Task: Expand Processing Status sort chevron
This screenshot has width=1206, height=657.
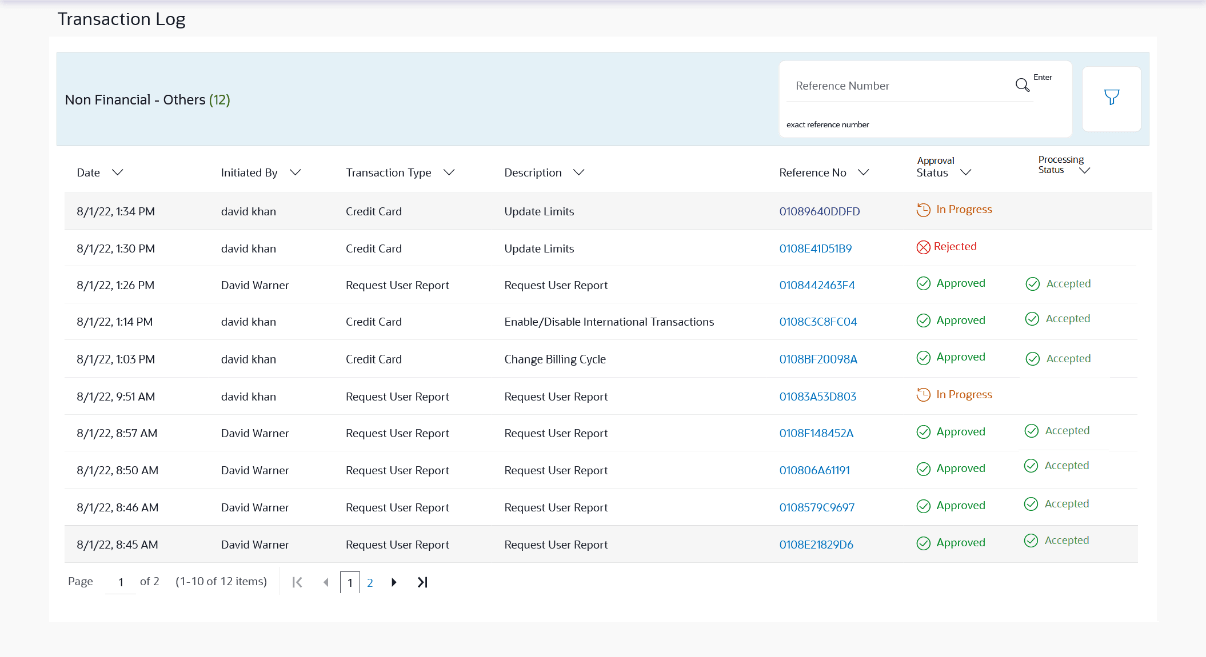Action: tap(1084, 170)
